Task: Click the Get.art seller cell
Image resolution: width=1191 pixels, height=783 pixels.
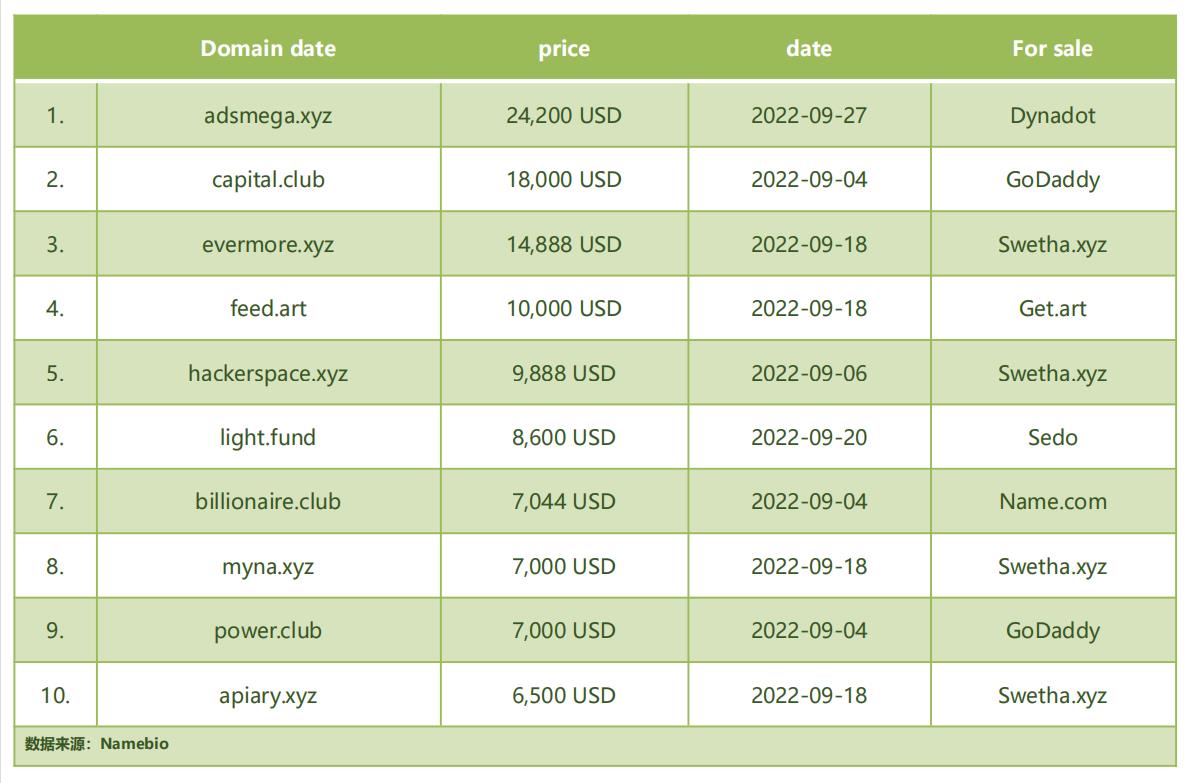Action: [1052, 308]
